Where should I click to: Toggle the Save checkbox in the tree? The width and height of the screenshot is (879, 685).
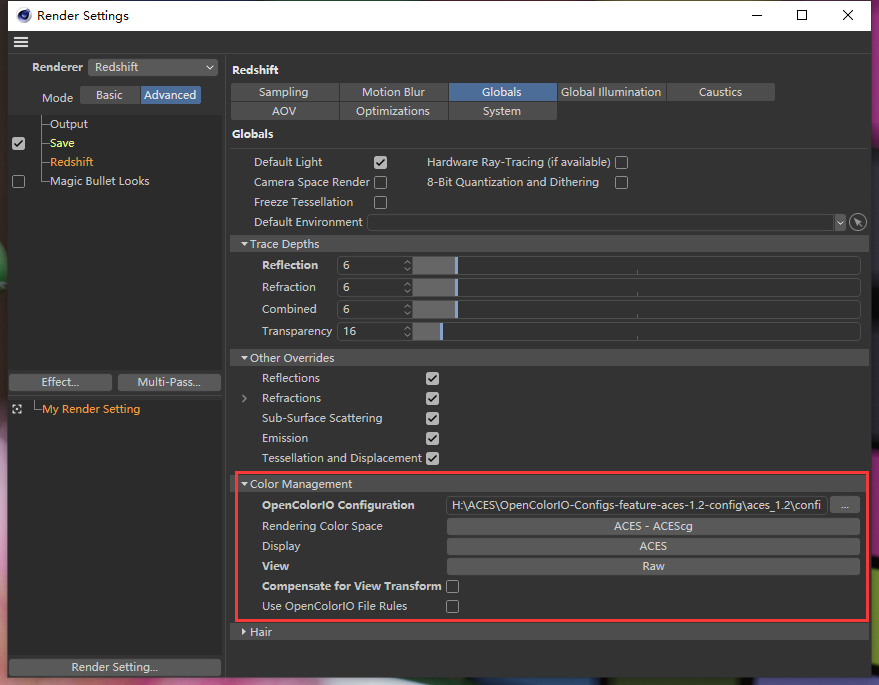[18, 144]
